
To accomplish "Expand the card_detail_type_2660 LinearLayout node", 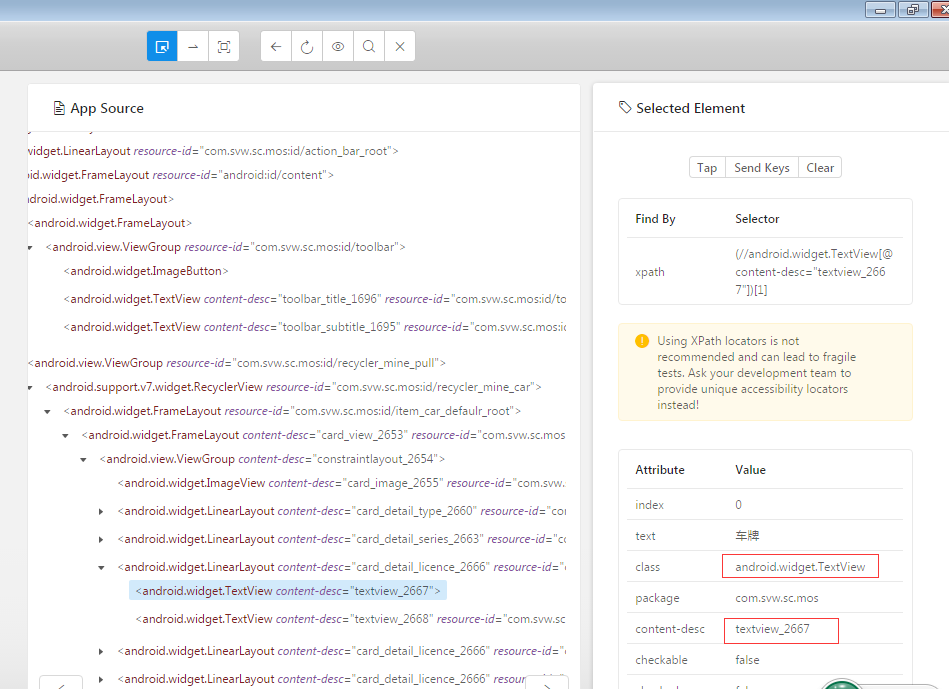I will 101,512.
